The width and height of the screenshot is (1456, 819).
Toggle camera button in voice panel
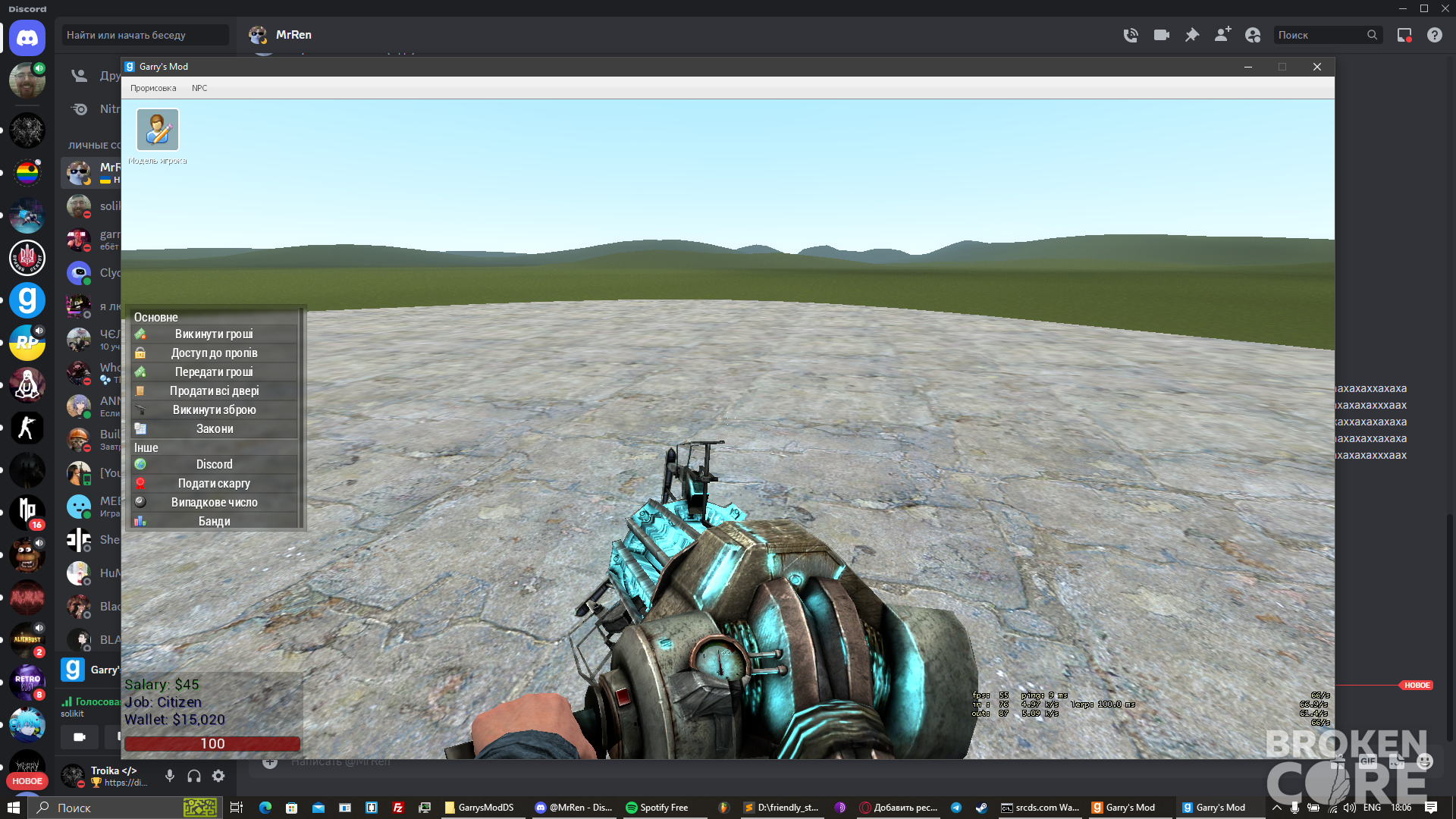(x=80, y=736)
